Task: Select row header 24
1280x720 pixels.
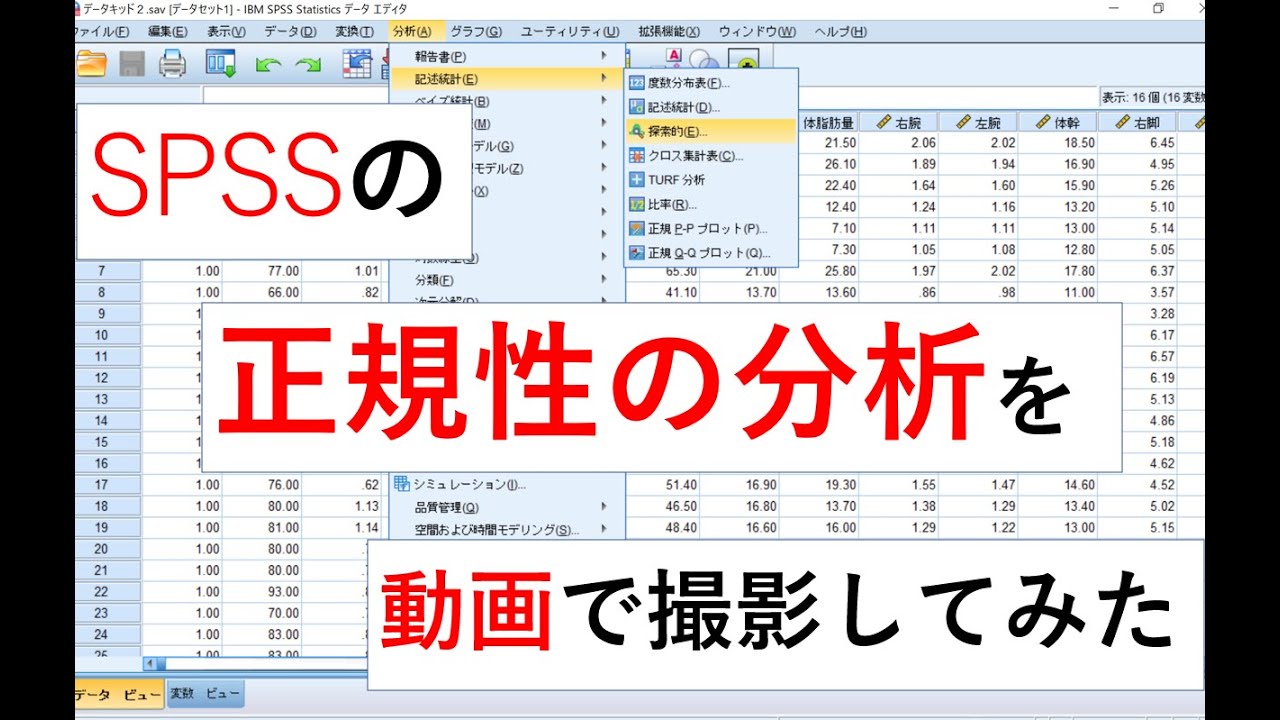Action: [x=108, y=634]
